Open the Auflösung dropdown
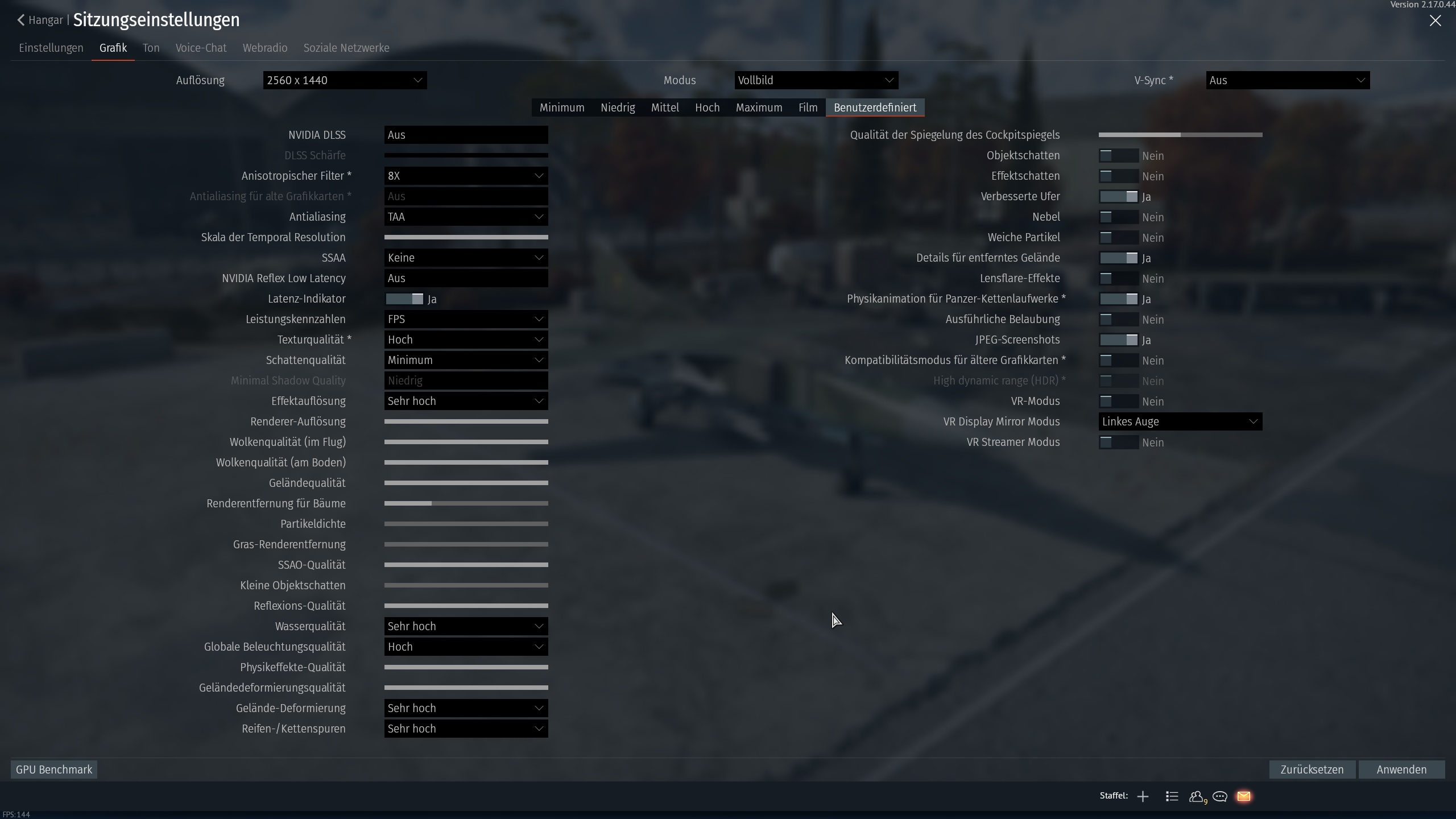Viewport: 1456px width, 819px height. pos(345,80)
